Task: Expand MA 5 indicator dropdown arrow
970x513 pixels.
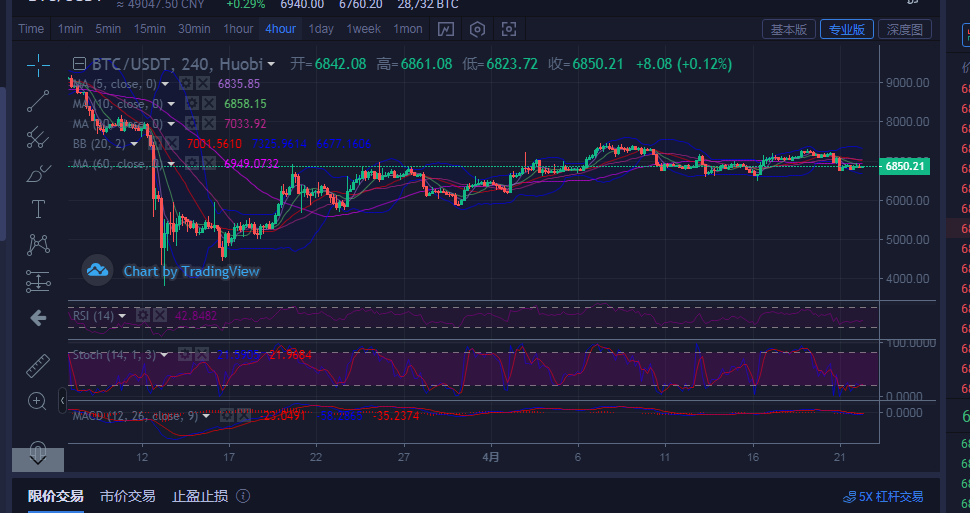Action: coord(165,84)
